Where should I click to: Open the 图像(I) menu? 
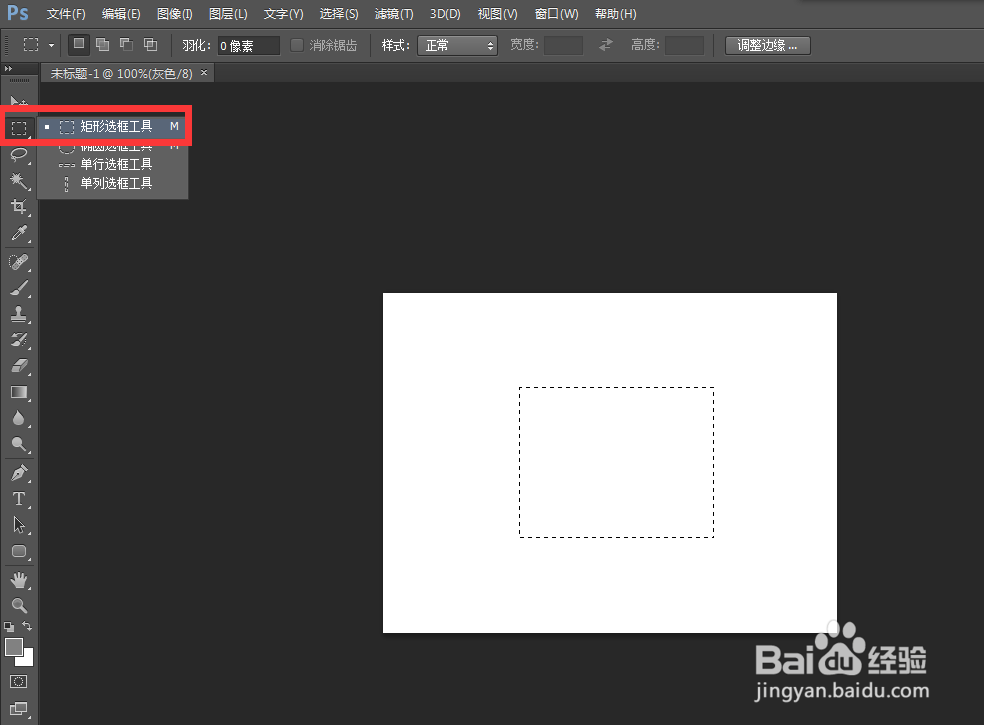[x=174, y=14]
